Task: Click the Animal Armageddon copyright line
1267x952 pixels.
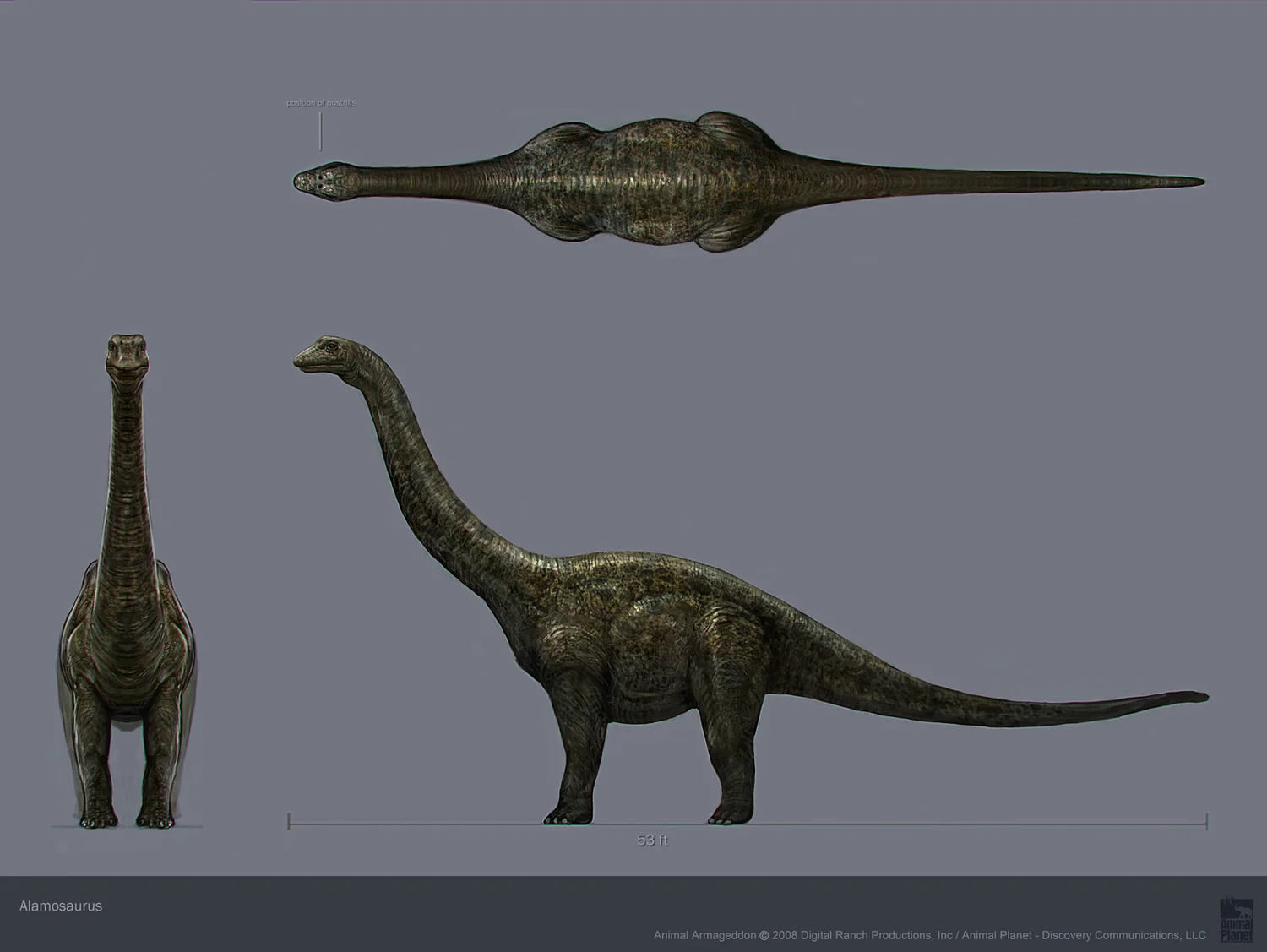Action: tap(929, 935)
